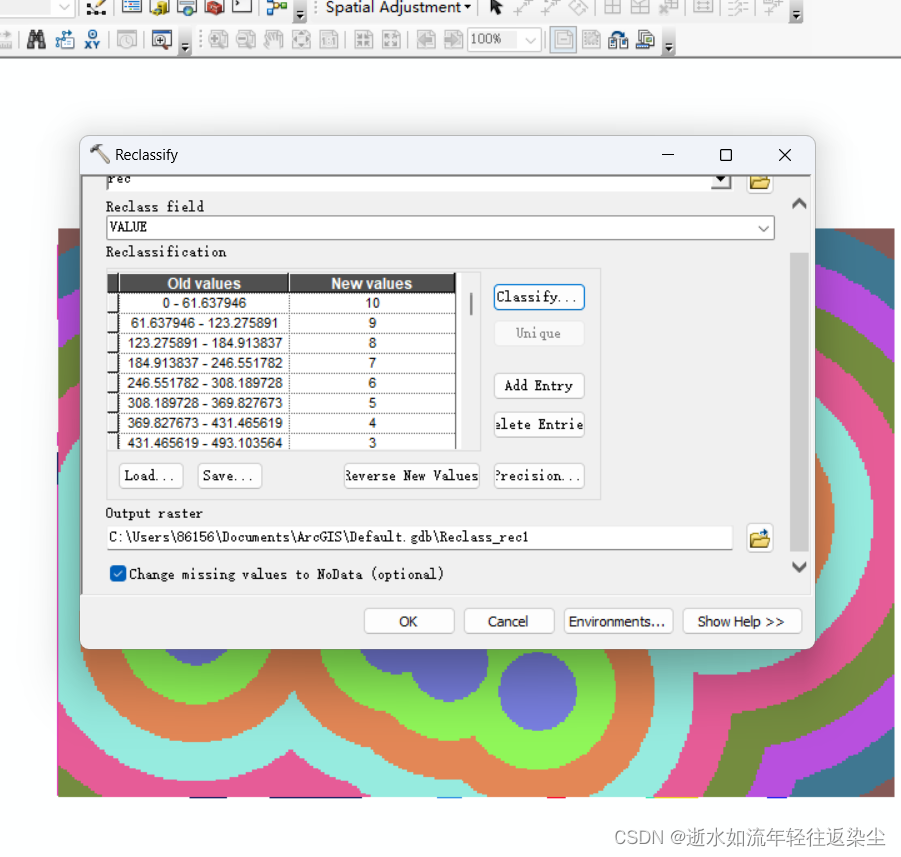Click the layout Zoom Out icon

point(246,40)
